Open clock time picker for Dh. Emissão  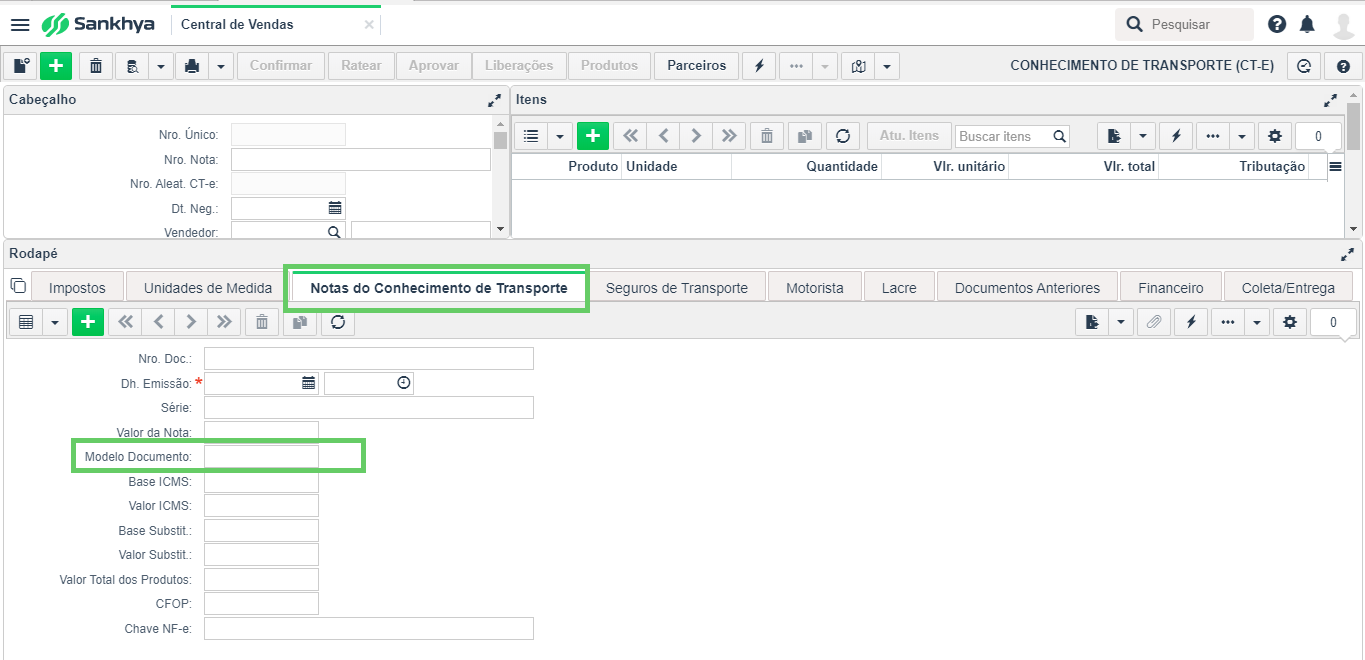(403, 383)
